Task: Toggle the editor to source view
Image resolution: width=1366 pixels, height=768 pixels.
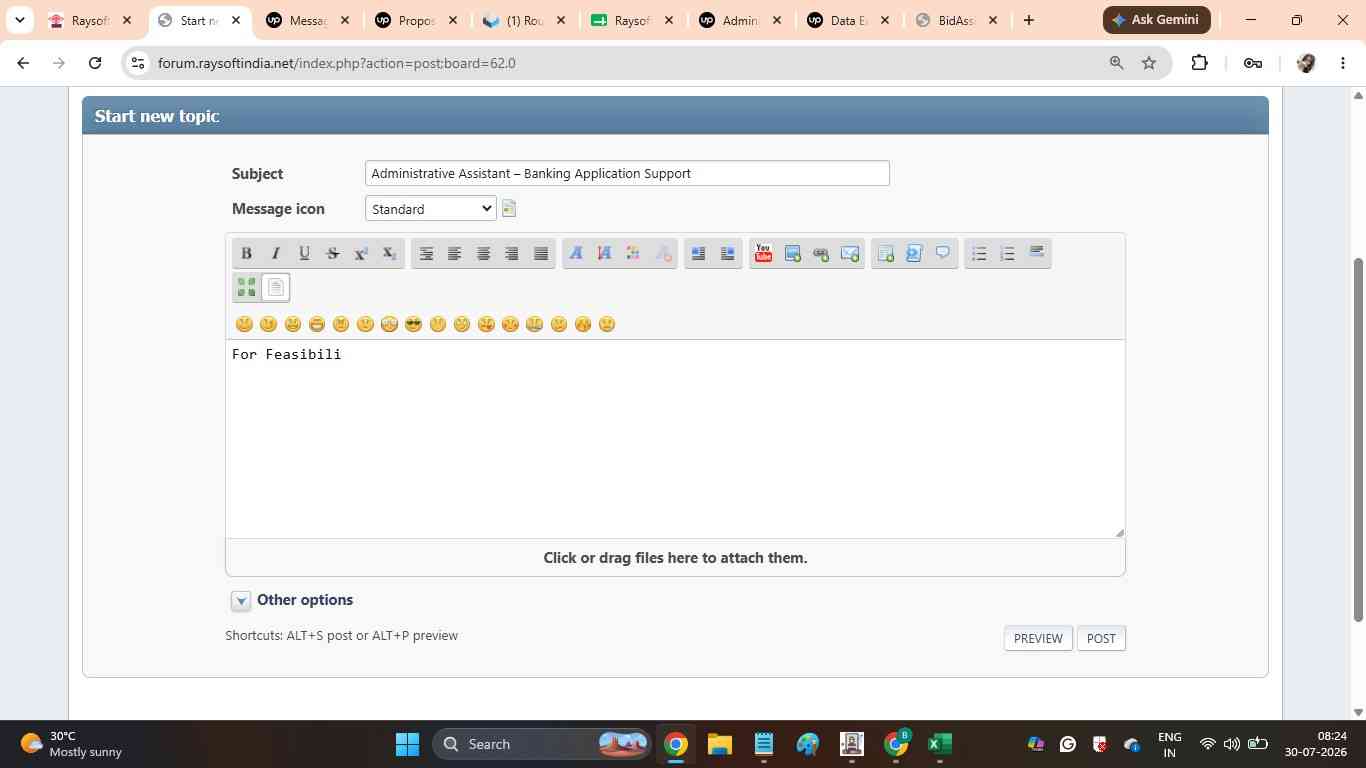Action: click(276, 288)
